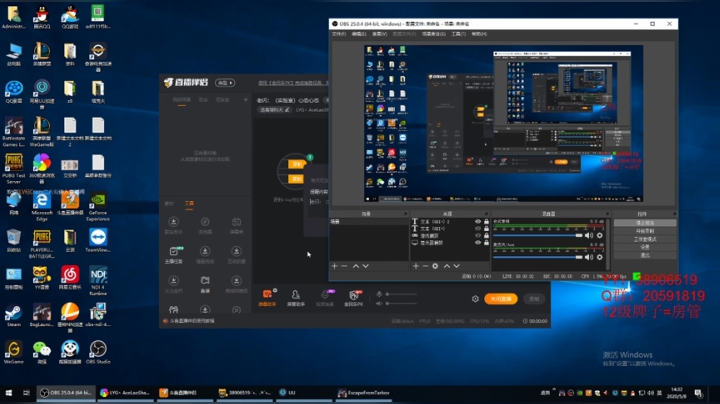This screenshot has height=404, width=720.
Task: Move the scene up in the OBS scenes panel
Action: pos(356,266)
